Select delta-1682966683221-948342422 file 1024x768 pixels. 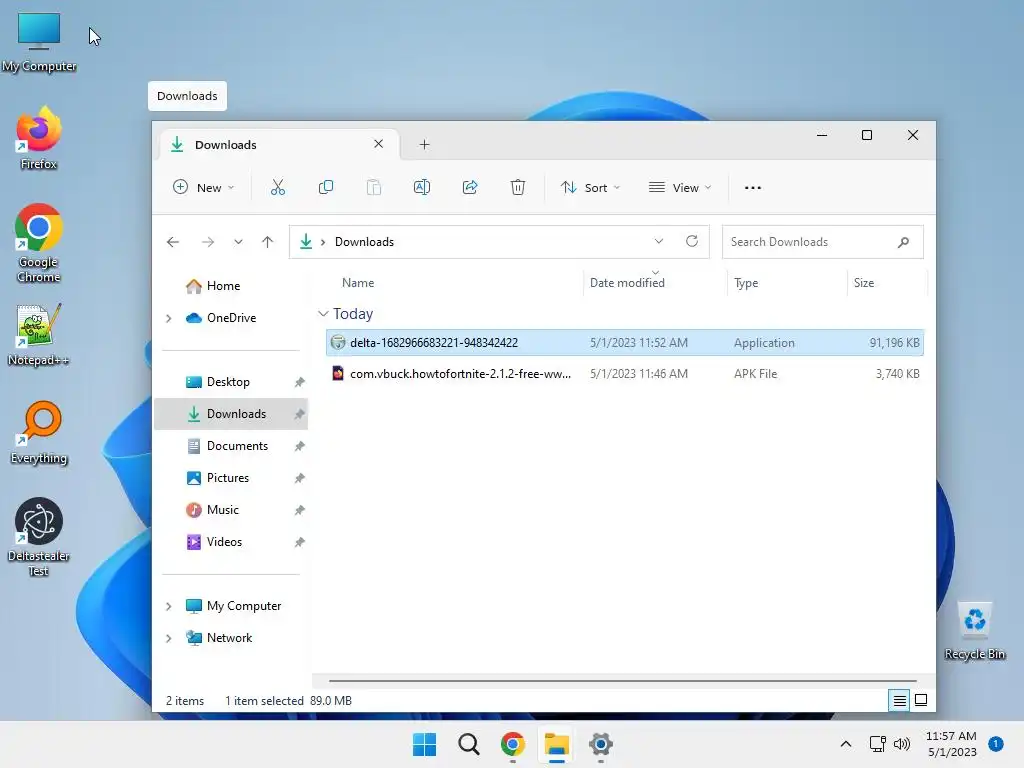click(x=625, y=343)
